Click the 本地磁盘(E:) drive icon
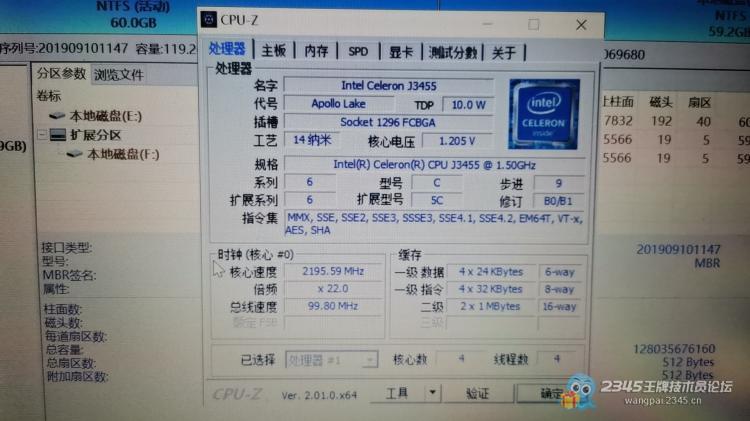Image resolution: width=750 pixels, height=421 pixels. pyautogui.click(x=57, y=115)
